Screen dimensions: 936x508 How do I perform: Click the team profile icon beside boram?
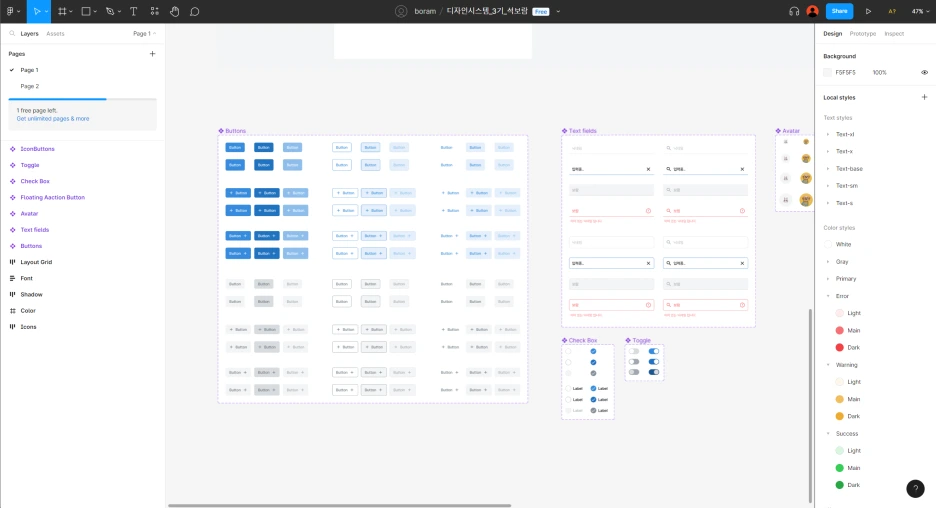(401, 11)
